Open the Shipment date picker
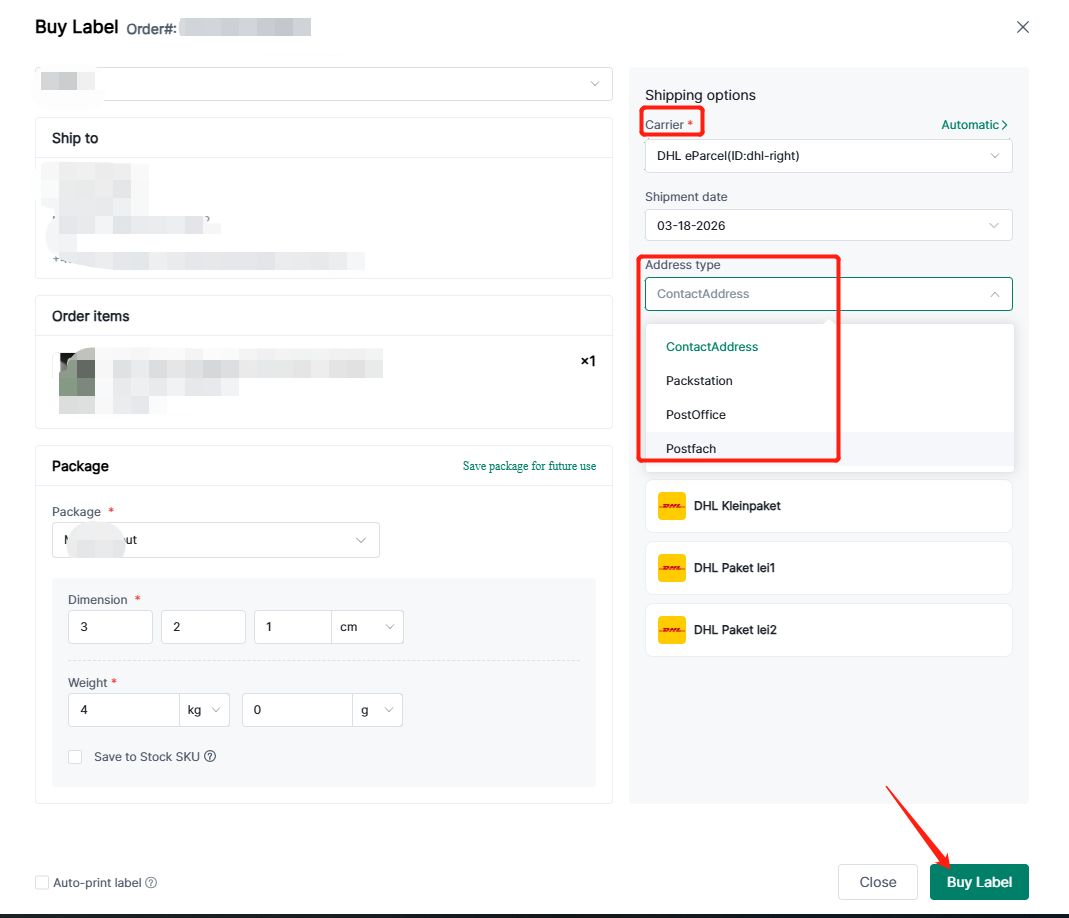Viewport: 1069px width, 918px height. point(828,225)
